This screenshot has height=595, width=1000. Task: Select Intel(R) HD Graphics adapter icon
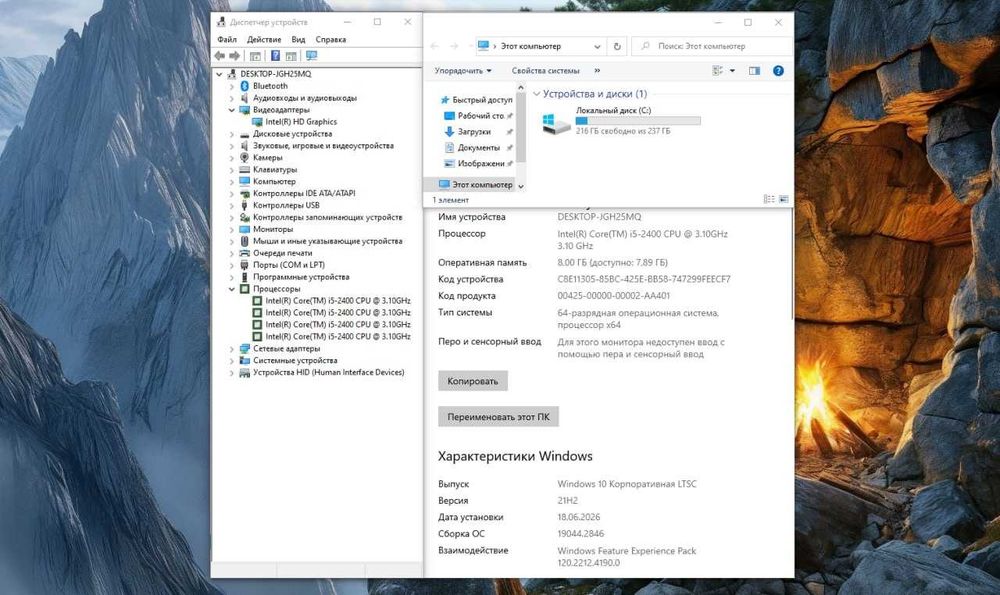(x=257, y=122)
